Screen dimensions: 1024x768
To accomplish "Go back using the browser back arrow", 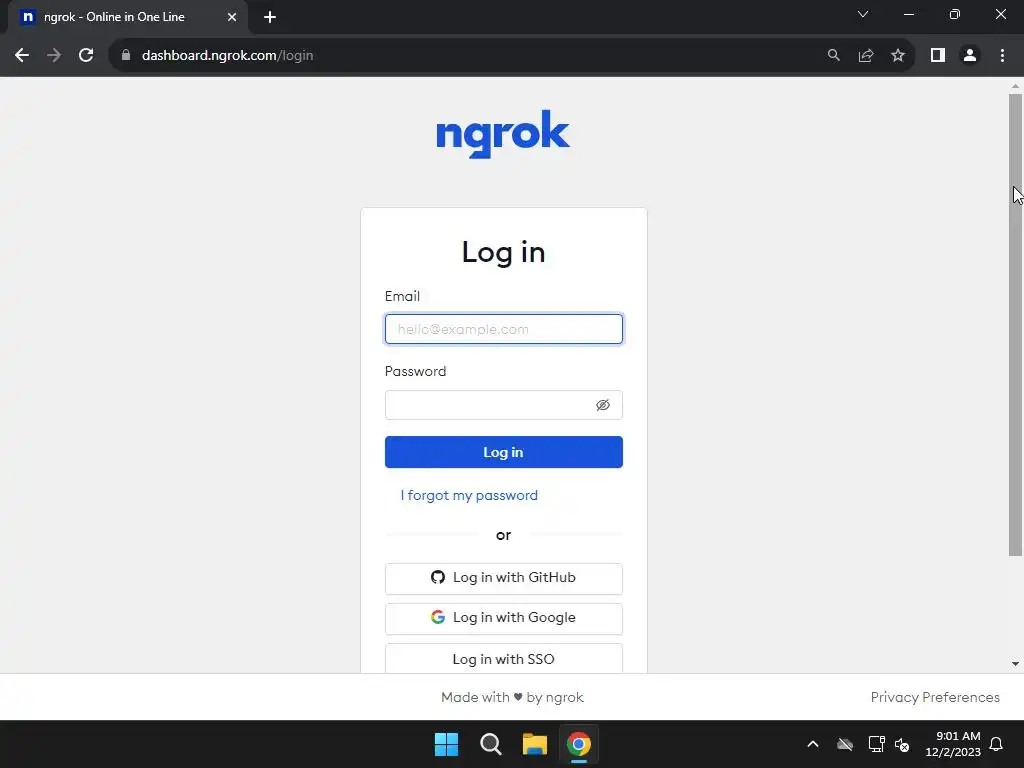I will [x=22, y=56].
